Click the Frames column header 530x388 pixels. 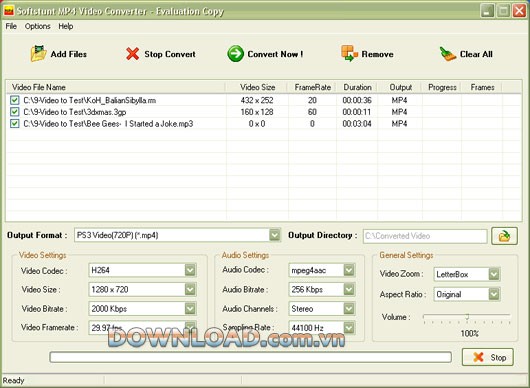point(482,87)
